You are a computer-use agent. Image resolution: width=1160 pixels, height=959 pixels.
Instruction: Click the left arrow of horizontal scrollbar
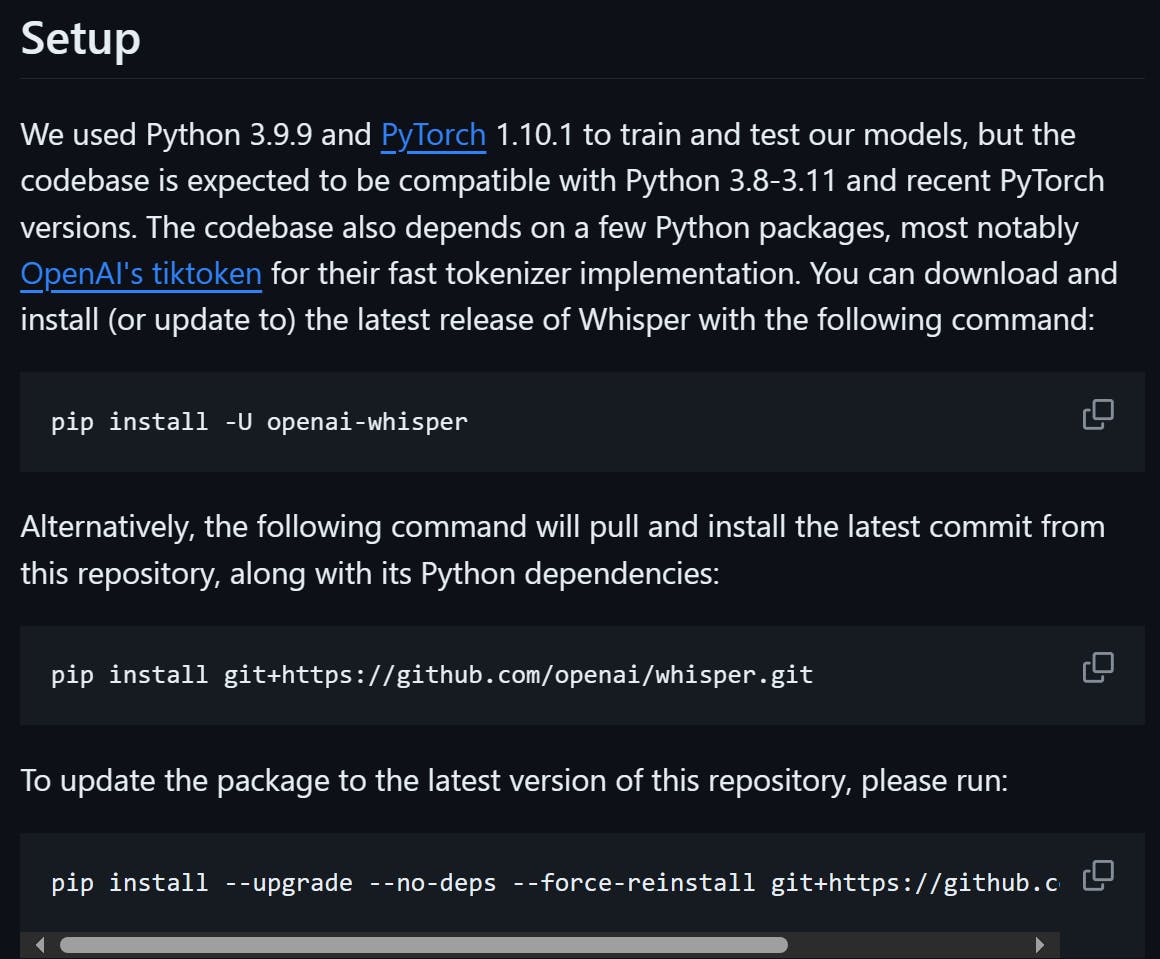tap(40, 945)
